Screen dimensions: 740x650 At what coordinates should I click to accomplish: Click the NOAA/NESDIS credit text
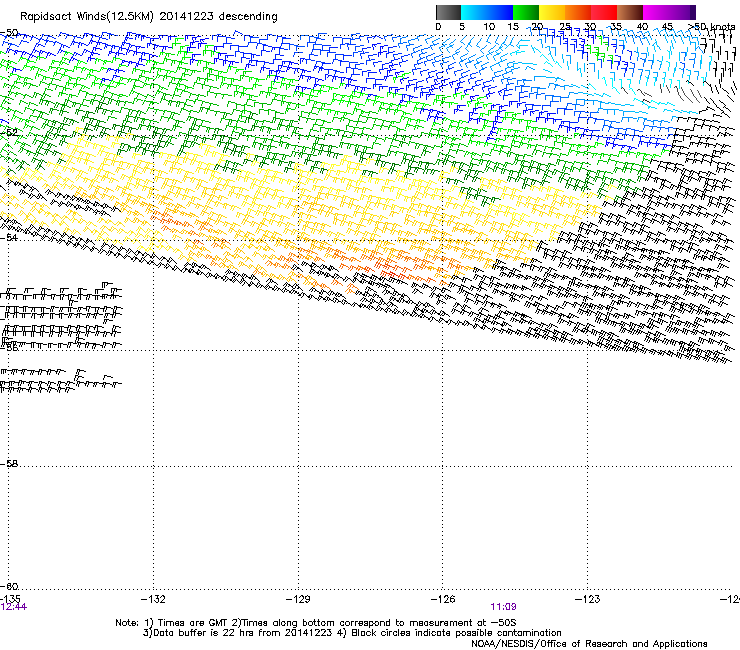[589, 644]
